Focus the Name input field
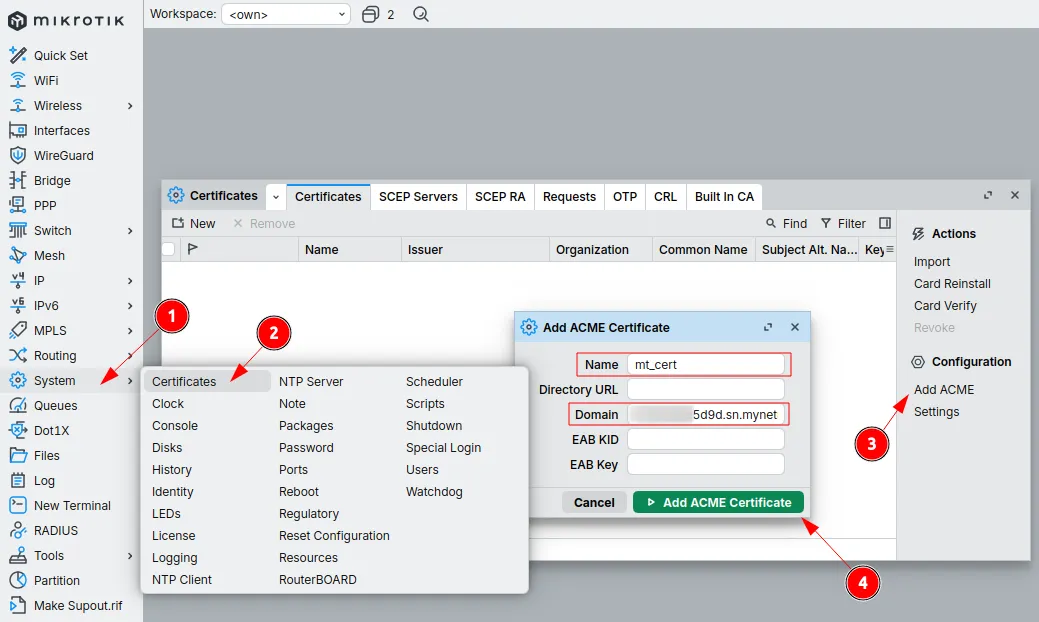 [x=706, y=364]
